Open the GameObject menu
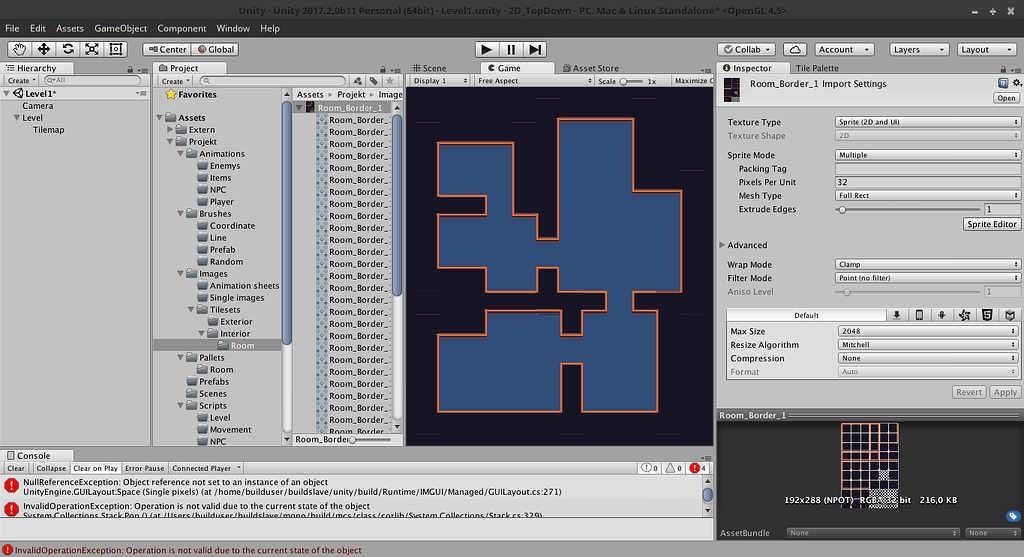1024x557 pixels. (119, 28)
